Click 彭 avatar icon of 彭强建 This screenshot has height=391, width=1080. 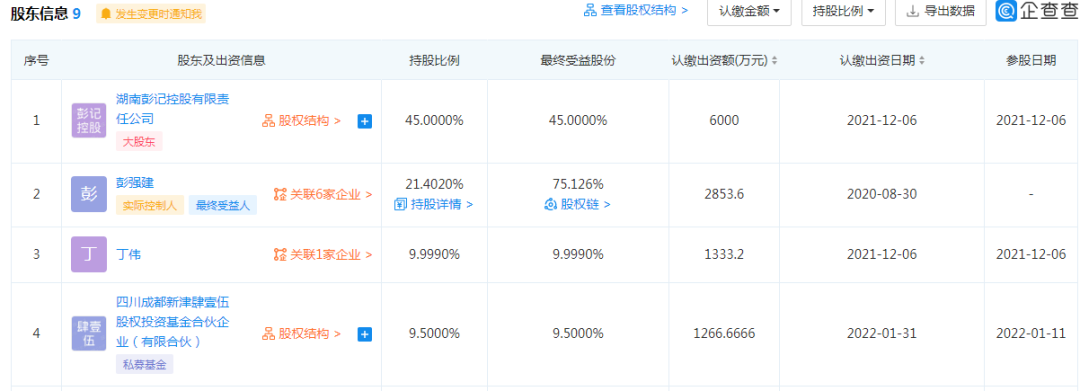tap(89, 193)
